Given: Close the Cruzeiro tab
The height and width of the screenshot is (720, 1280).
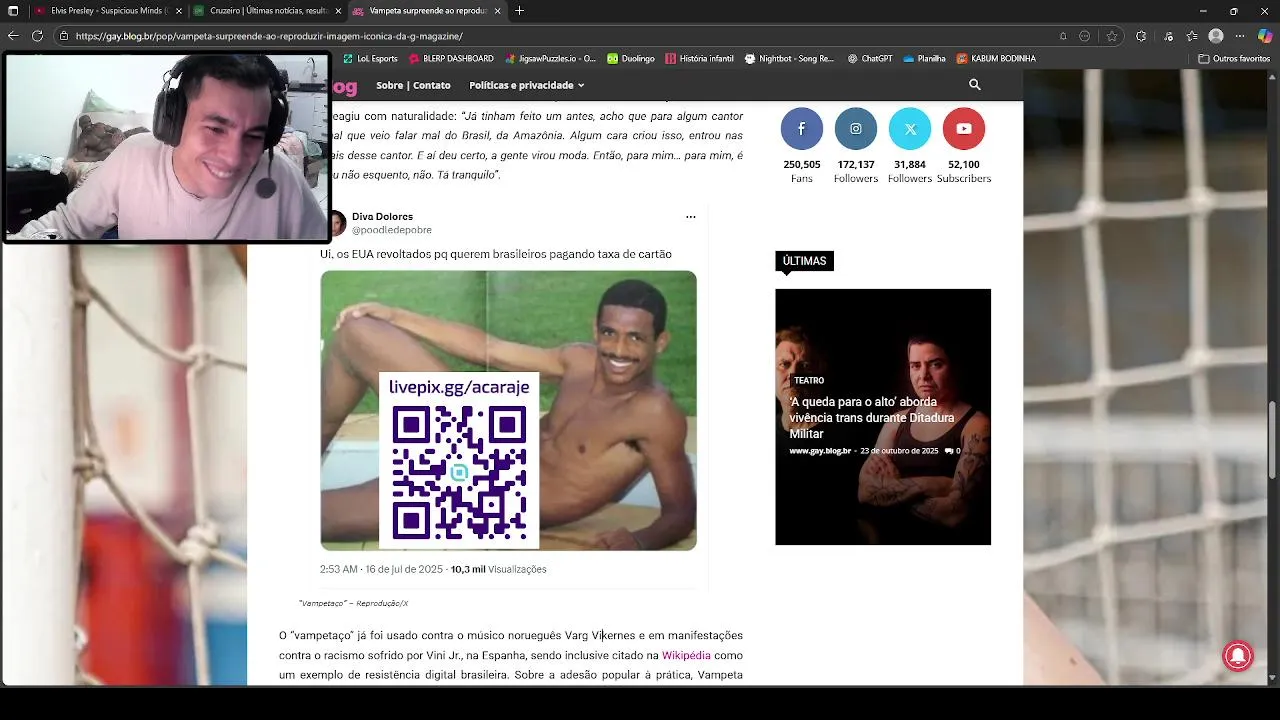Looking at the screenshot, I should pos(338,11).
